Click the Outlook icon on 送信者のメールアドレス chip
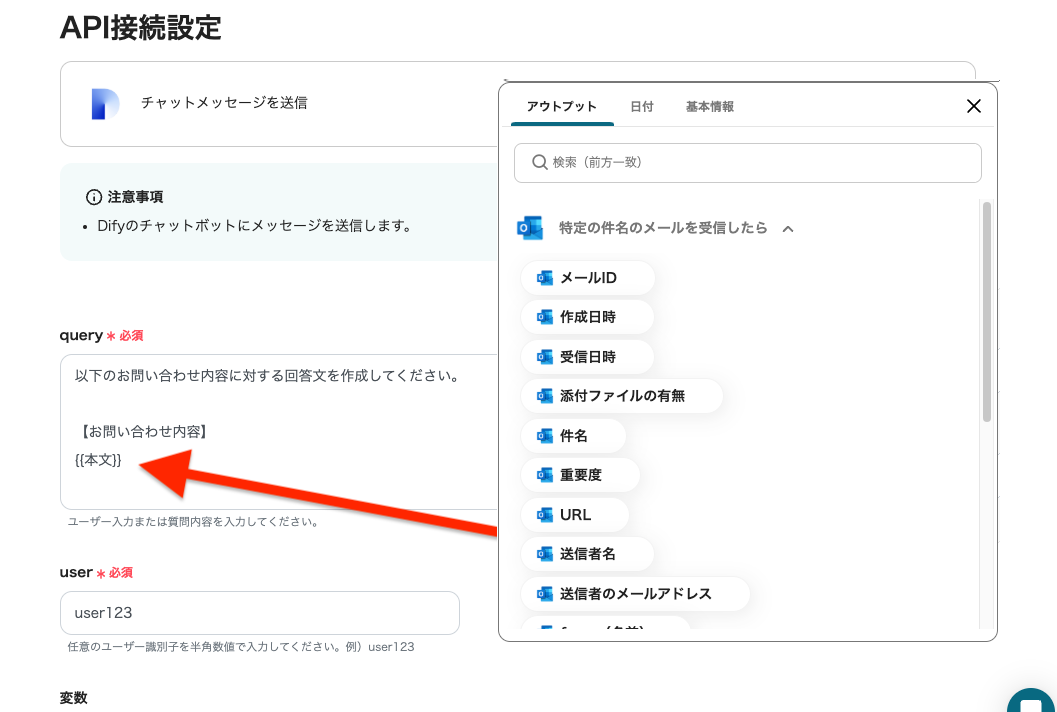This screenshot has height=712, width=1057. [545, 593]
